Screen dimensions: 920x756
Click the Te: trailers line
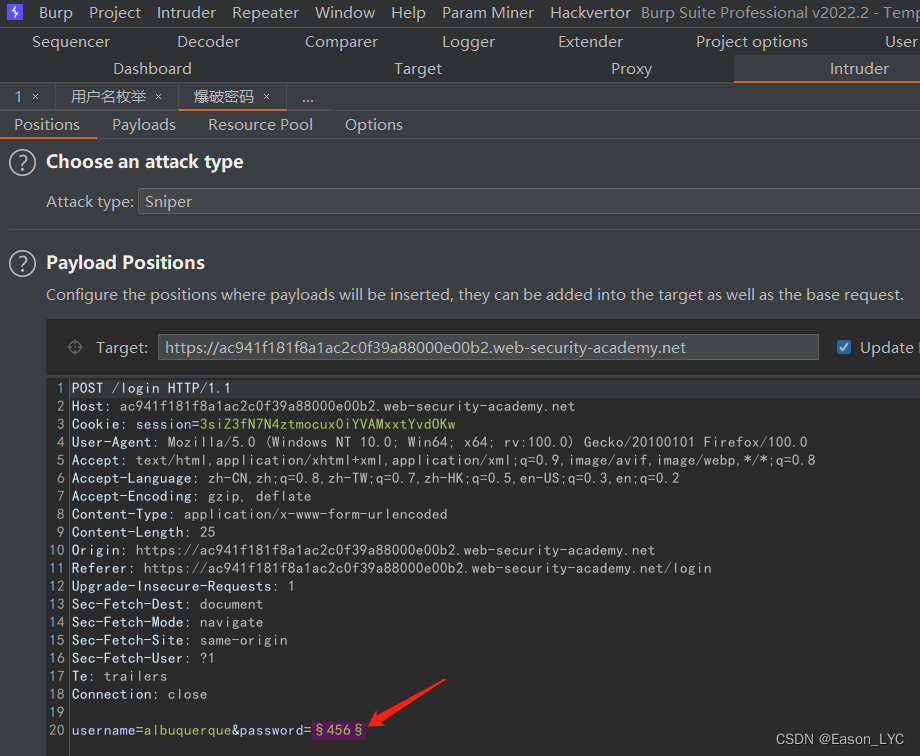tap(119, 676)
